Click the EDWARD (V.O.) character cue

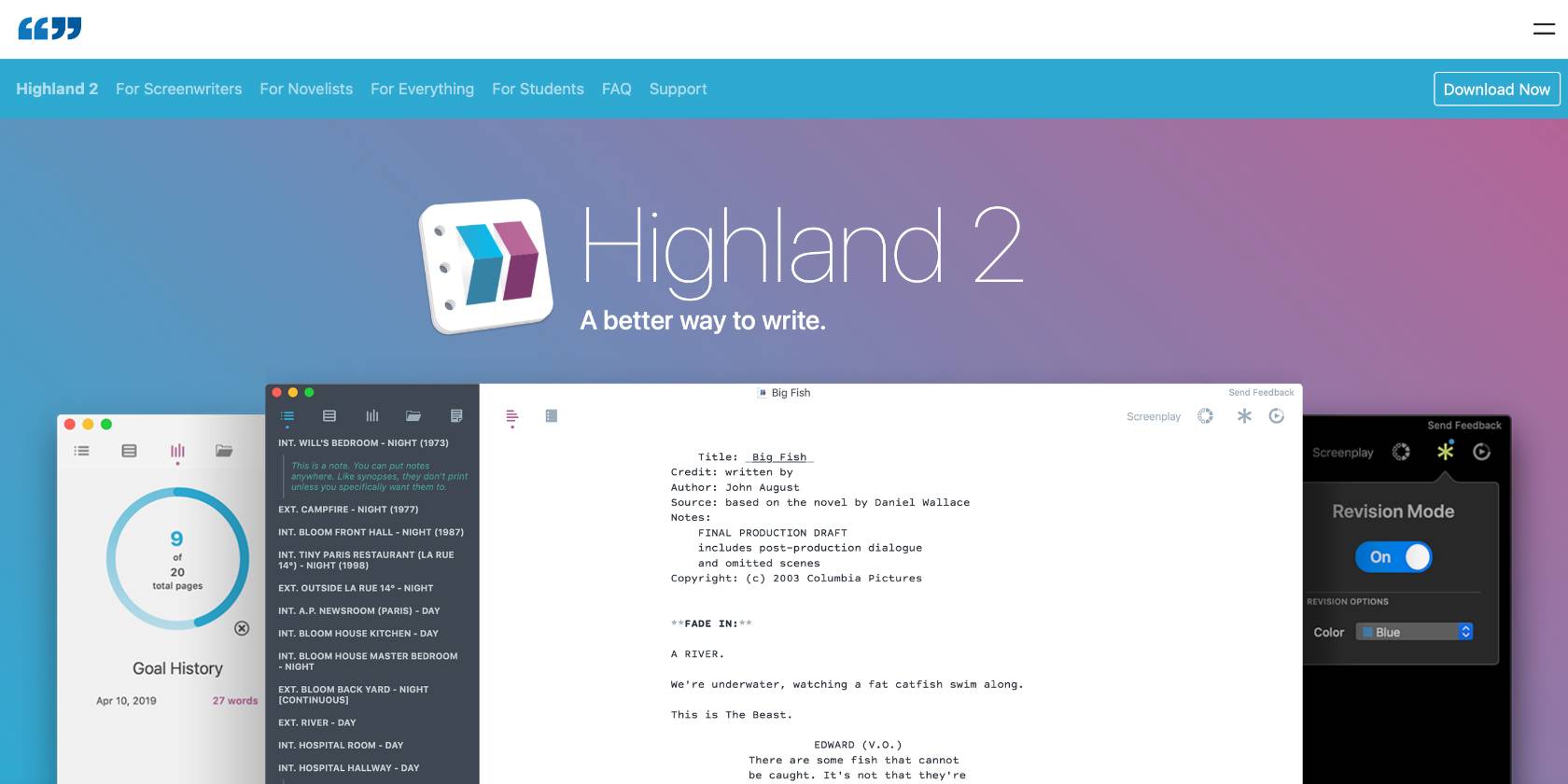[x=858, y=745]
